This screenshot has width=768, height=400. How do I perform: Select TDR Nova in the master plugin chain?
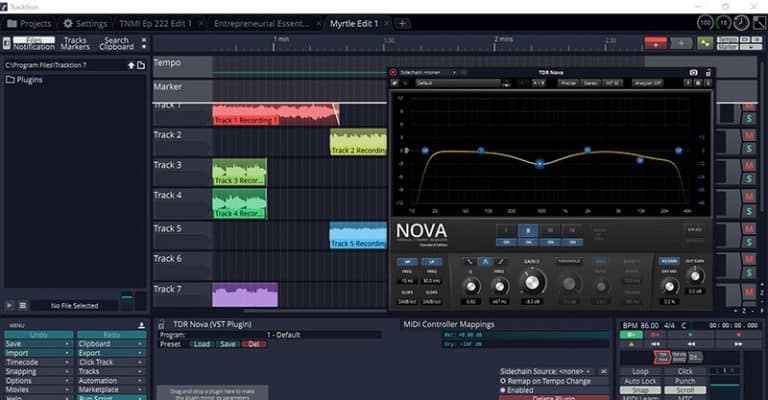click(662, 357)
